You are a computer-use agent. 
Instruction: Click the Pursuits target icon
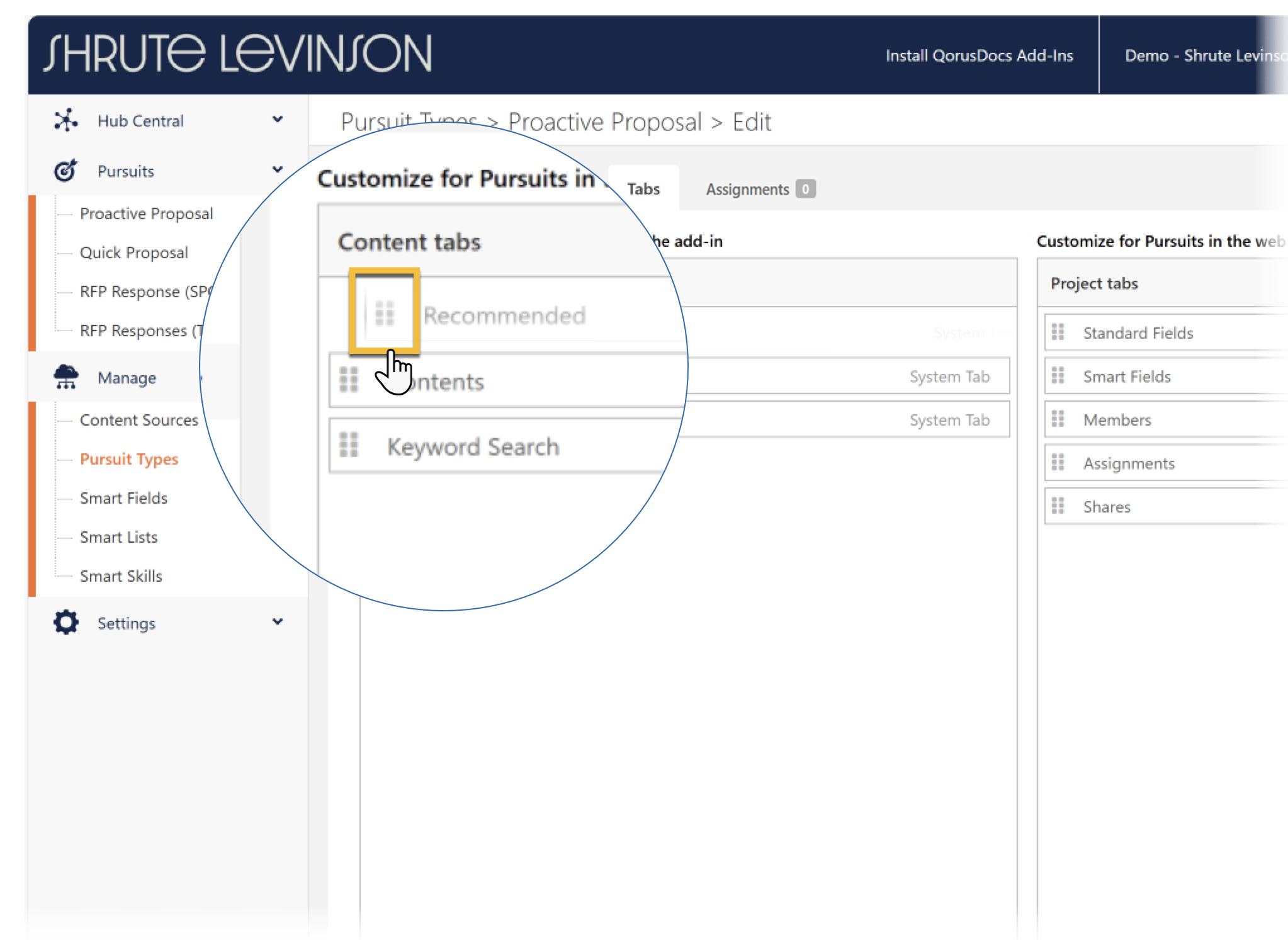coord(65,171)
